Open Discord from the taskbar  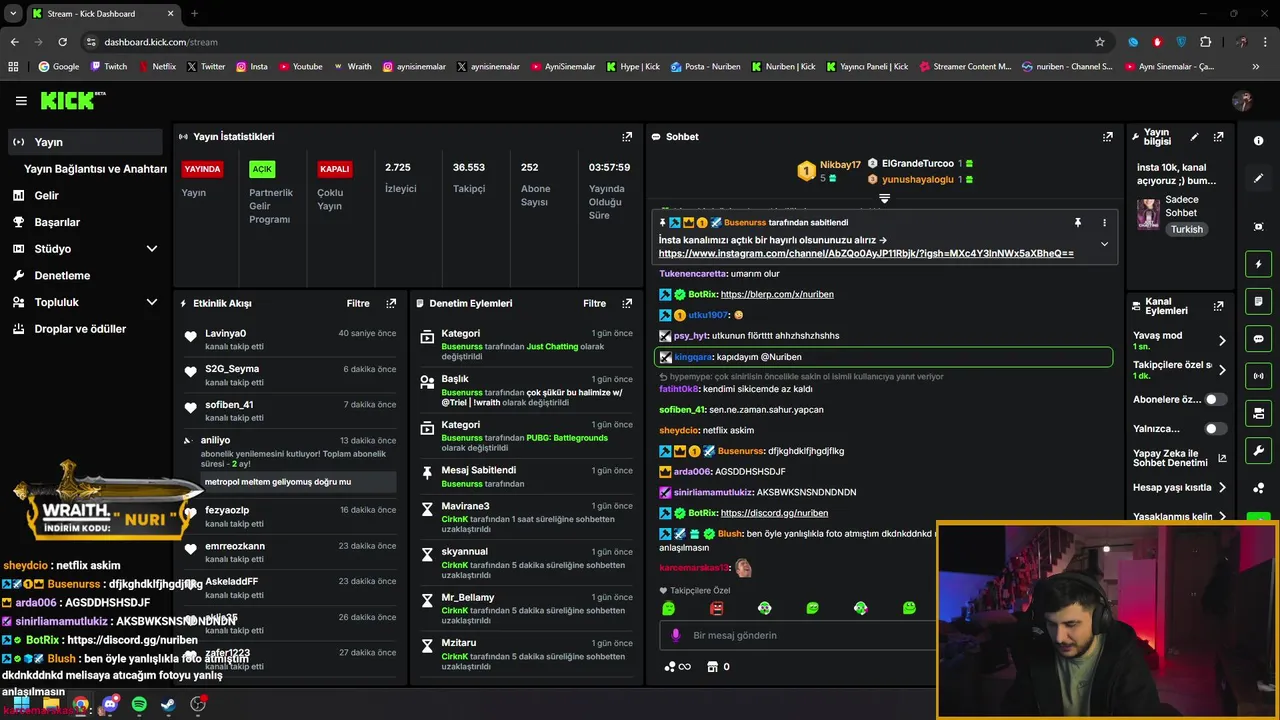point(110,705)
